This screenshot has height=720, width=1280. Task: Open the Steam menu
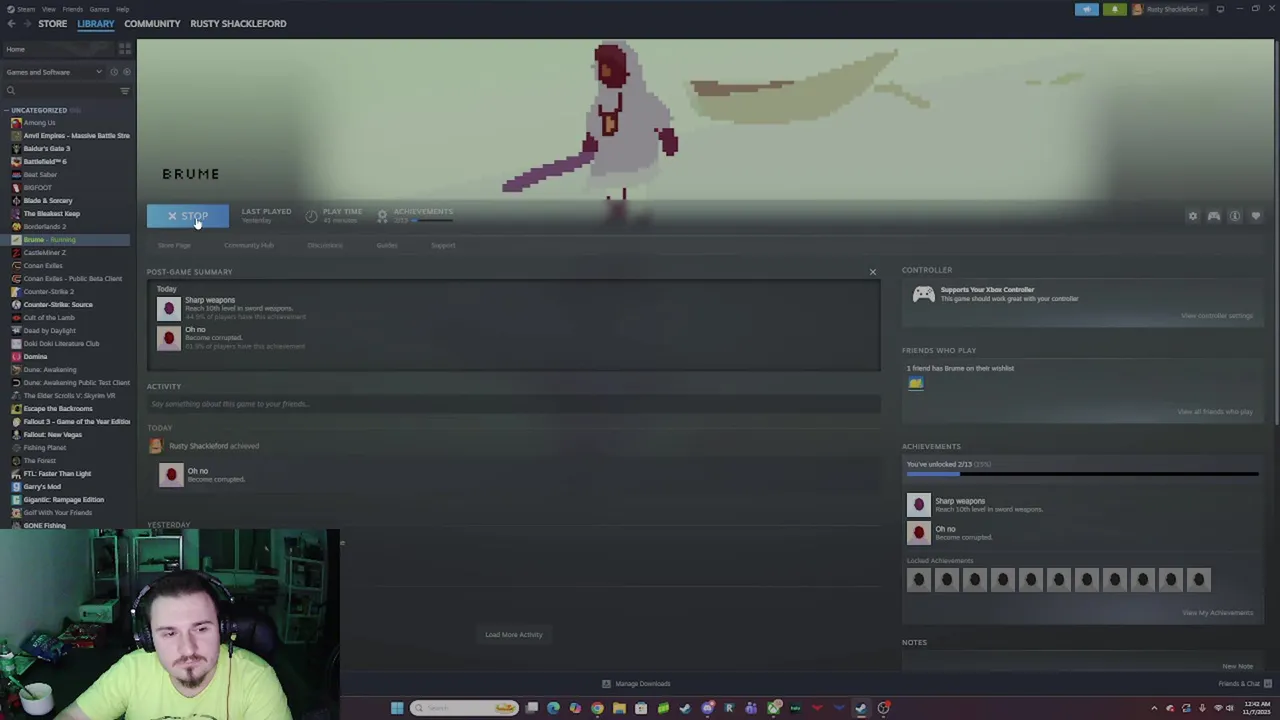(x=22, y=9)
